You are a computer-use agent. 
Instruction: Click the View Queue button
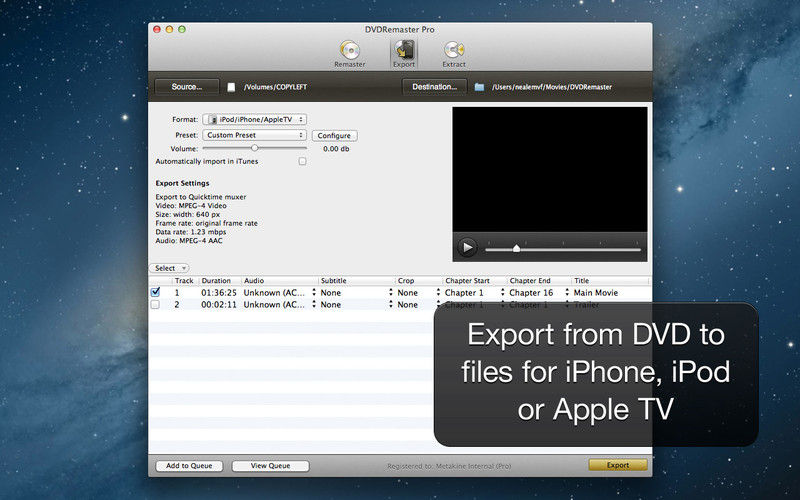(x=270, y=466)
